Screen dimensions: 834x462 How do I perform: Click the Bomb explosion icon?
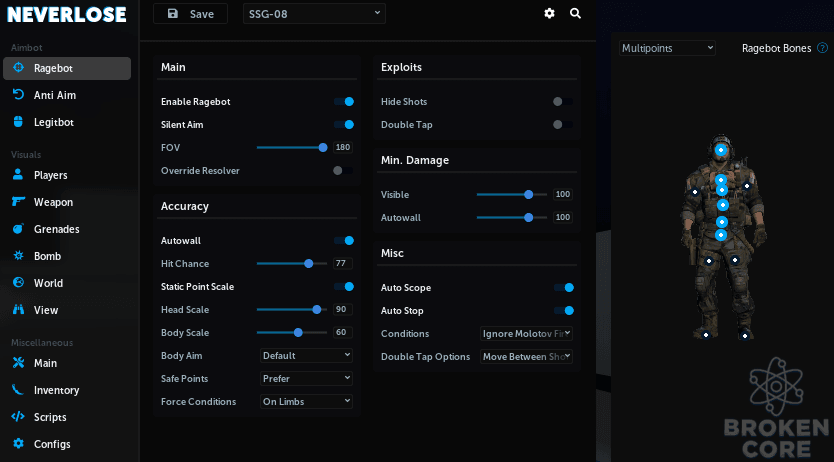point(18,256)
